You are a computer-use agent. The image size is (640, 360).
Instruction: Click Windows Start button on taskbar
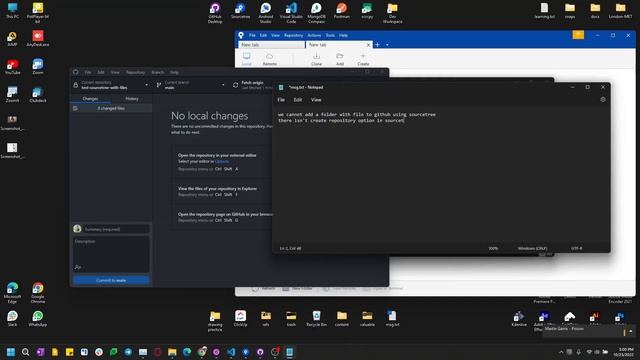point(11,352)
